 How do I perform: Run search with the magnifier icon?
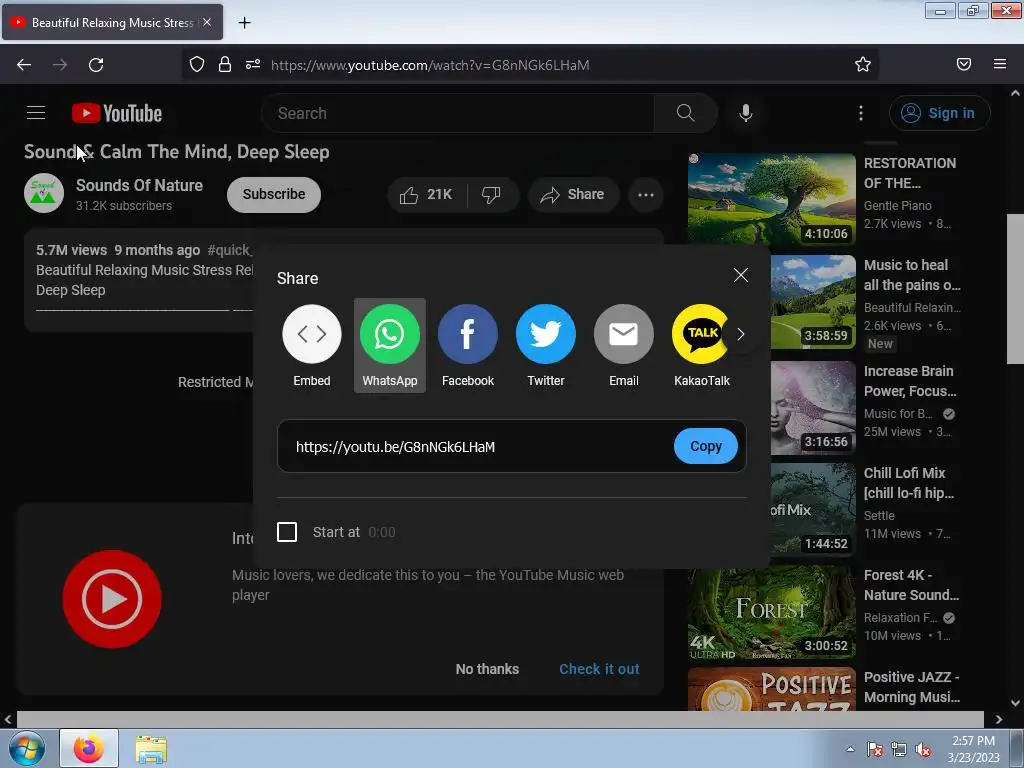[686, 113]
